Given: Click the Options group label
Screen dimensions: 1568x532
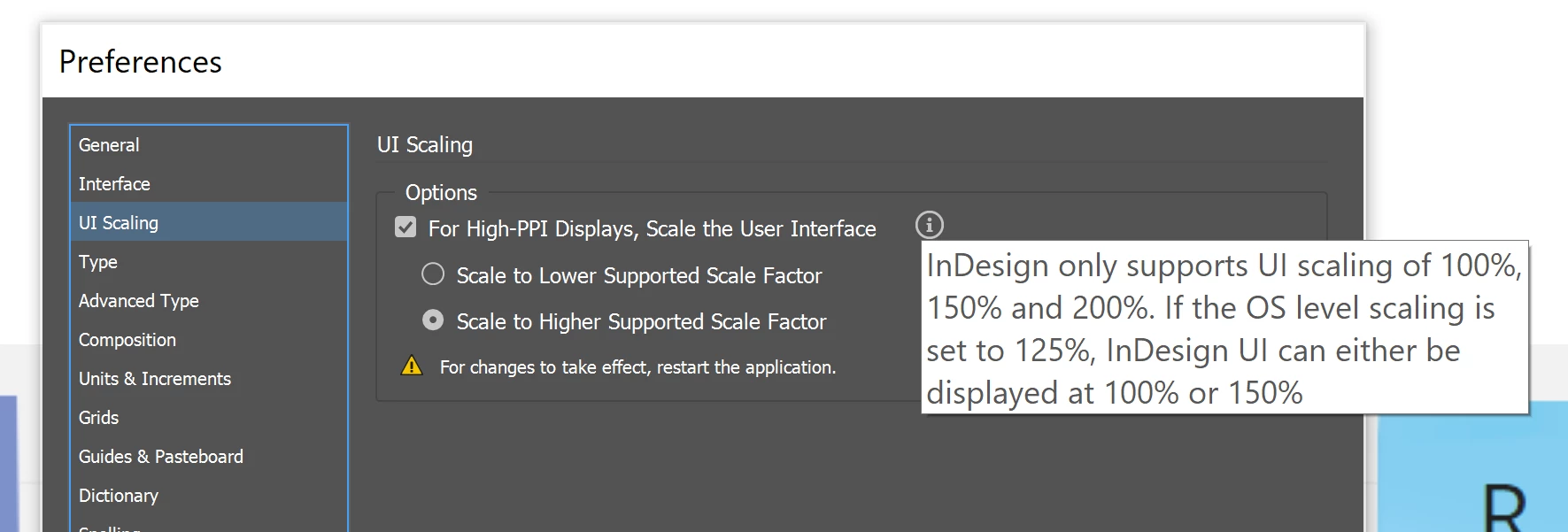Looking at the screenshot, I should pyautogui.click(x=441, y=192).
